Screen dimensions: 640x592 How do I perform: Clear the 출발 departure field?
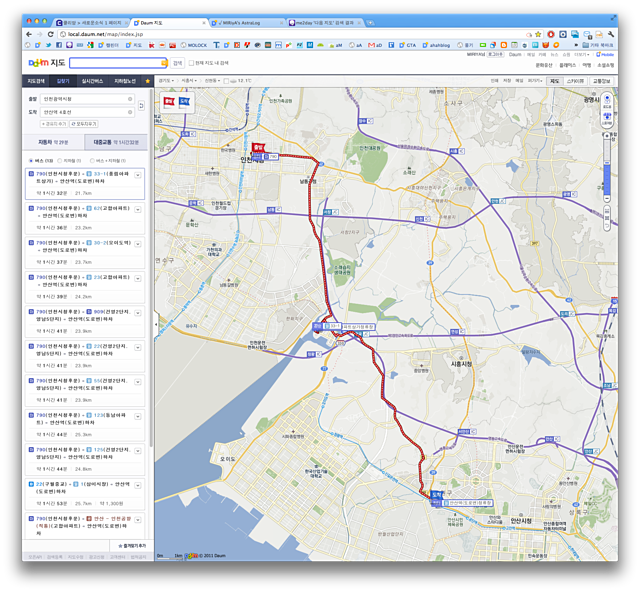pos(130,99)
